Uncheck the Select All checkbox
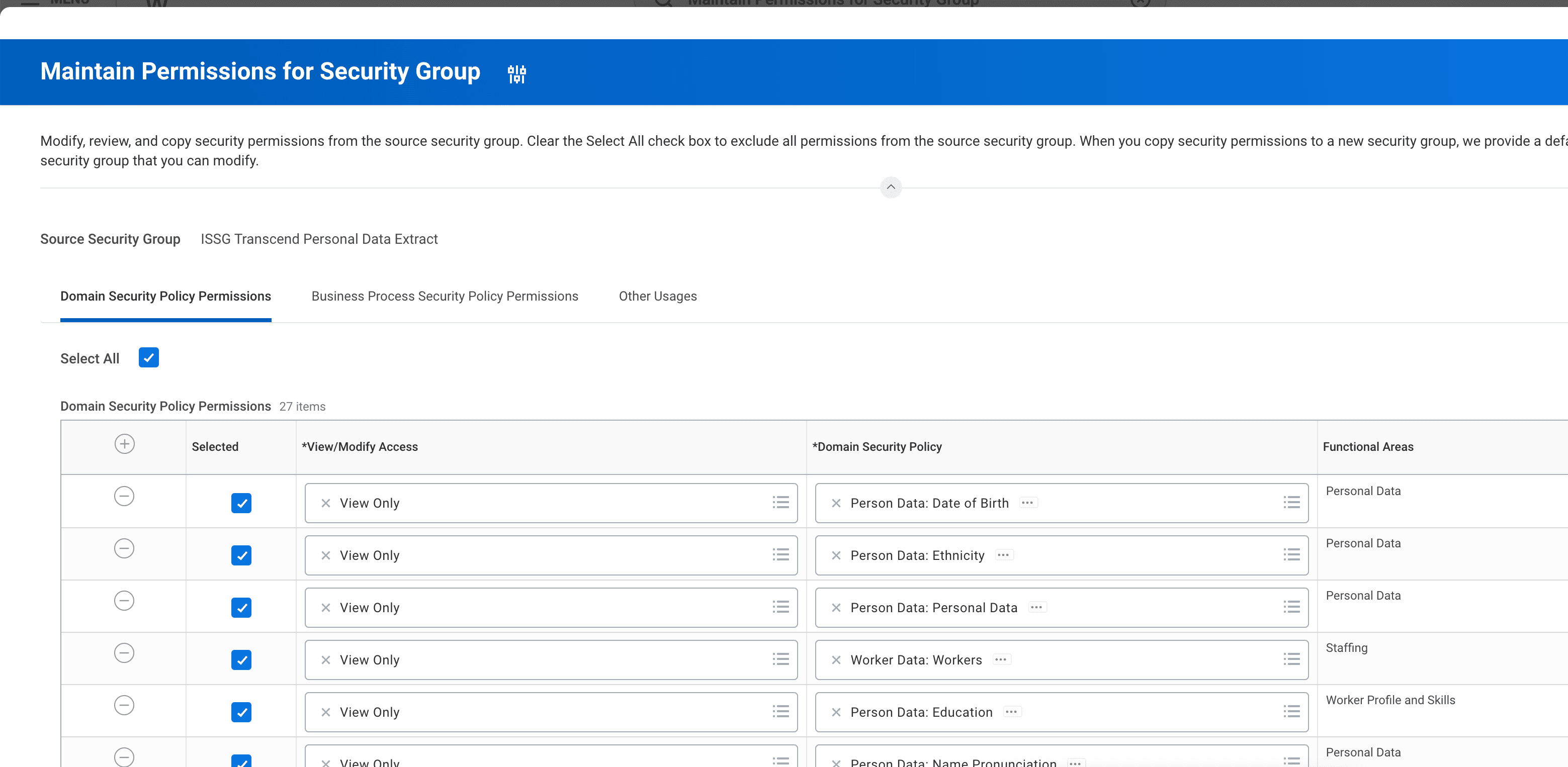This screenshot has width=1568, height=767. coord(148,358)
